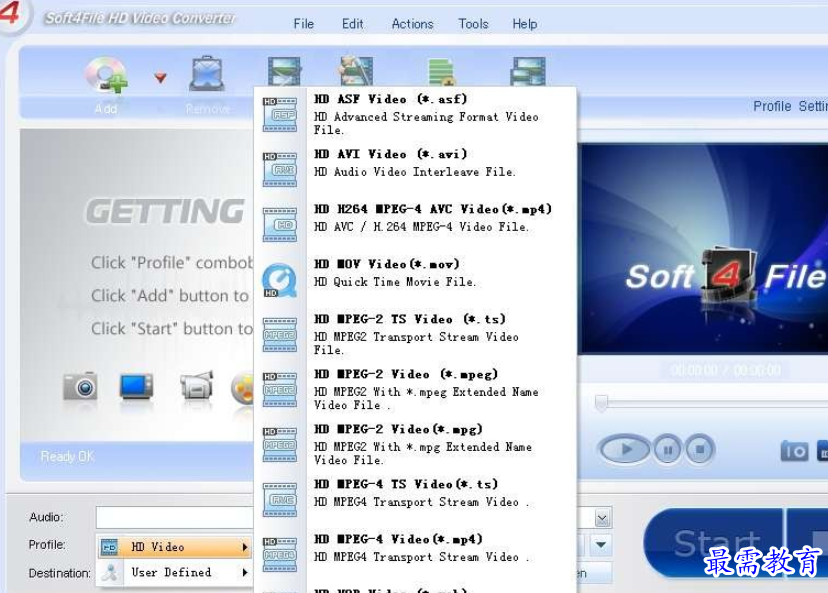Click the QuickTime MOV format icon
This screenshot has height=593, width=828.
click(x=279, y=280)
